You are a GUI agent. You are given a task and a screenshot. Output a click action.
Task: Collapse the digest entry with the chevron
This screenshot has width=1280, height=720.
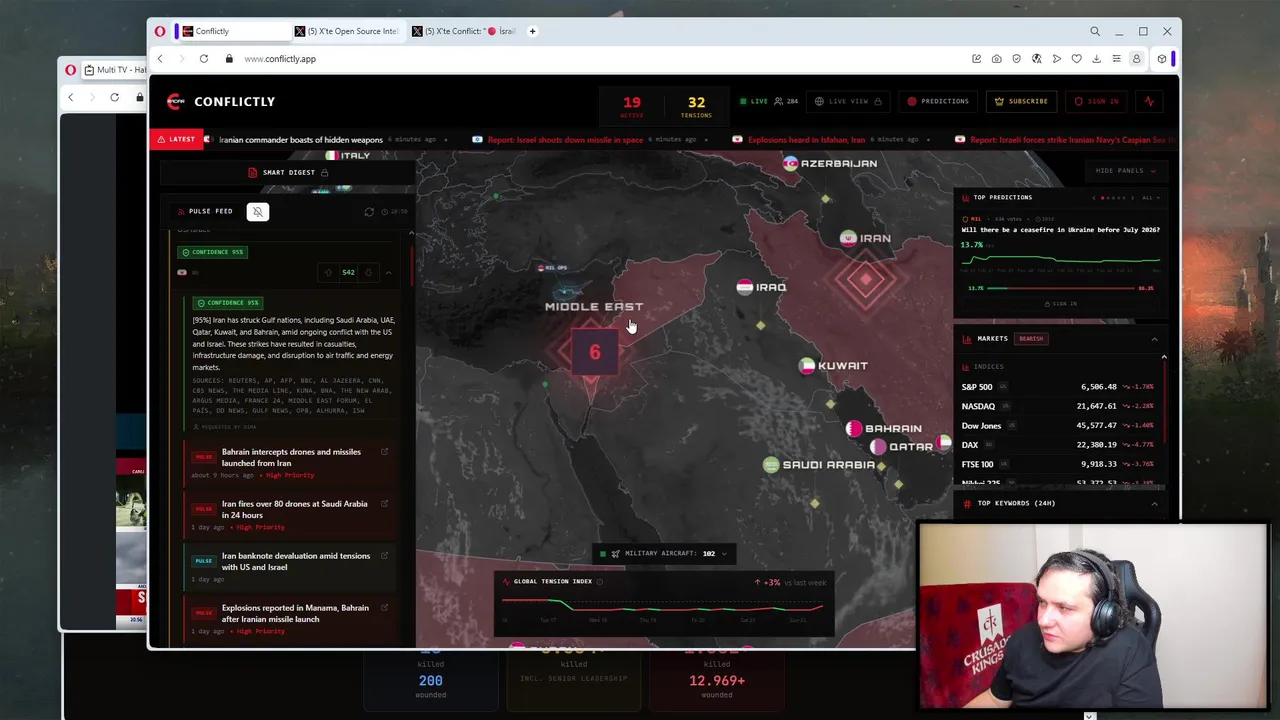[388, 272]
